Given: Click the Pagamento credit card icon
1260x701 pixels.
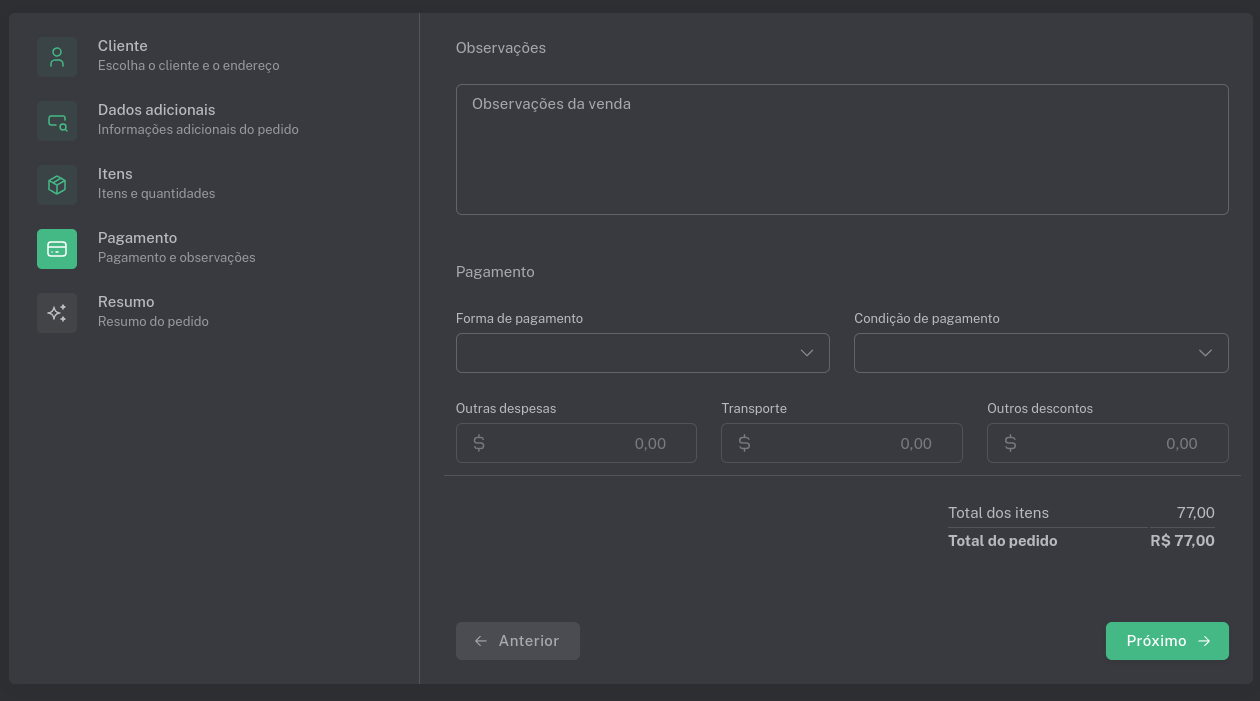Looking at the screenshot, I should (57, 249).
